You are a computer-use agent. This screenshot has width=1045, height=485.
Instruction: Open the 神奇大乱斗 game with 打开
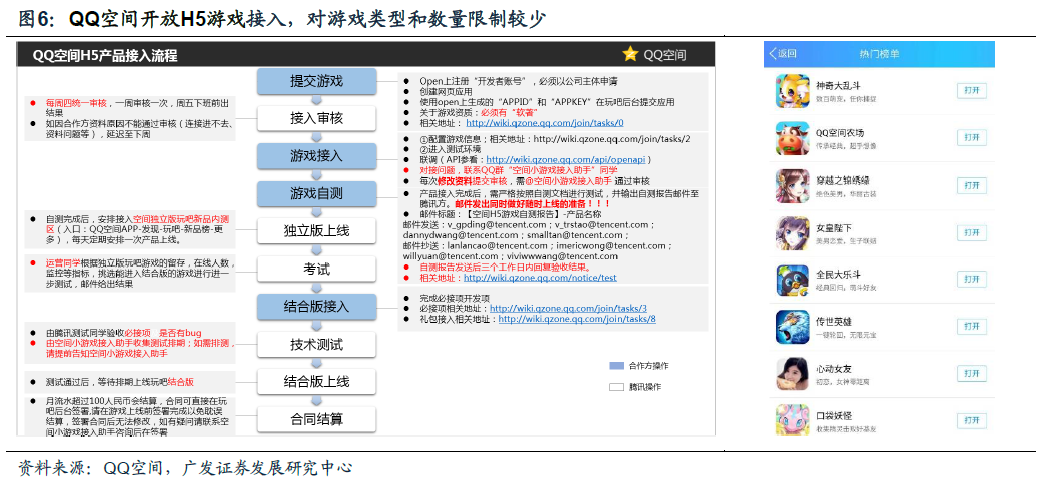(x=972, y=91)
